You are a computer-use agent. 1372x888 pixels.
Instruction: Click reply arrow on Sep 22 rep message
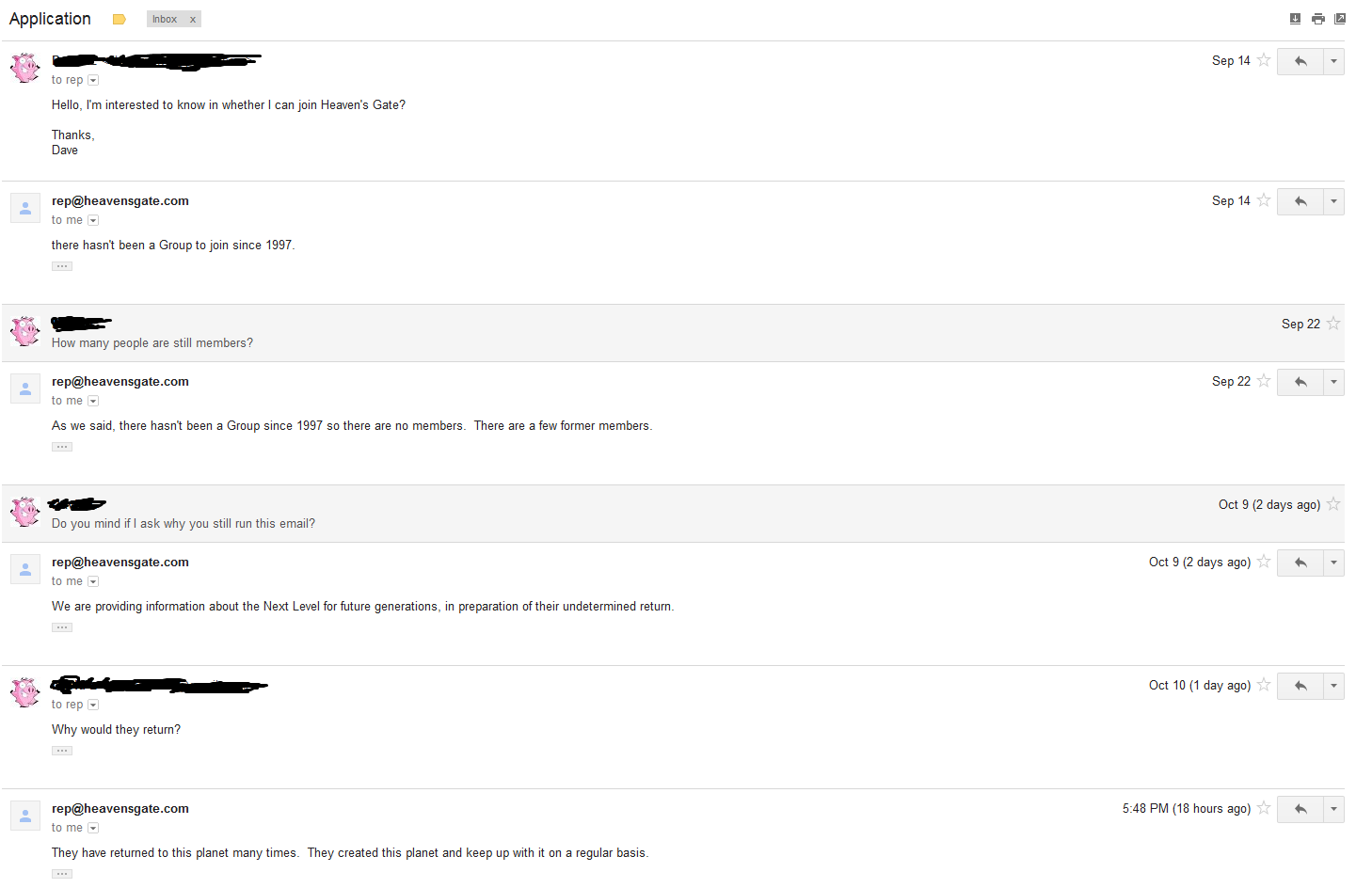[x=1300, y=382]
